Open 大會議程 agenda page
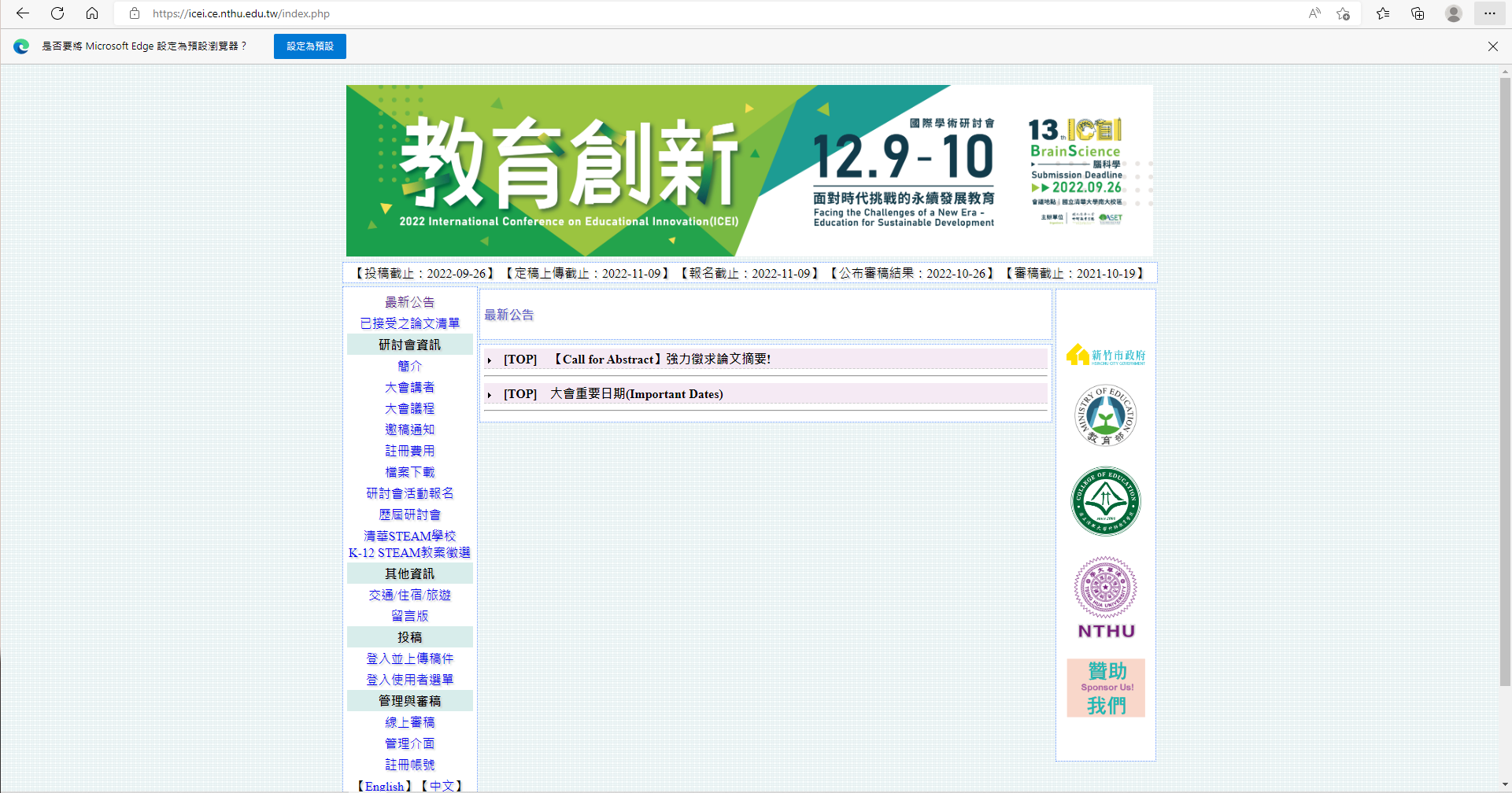The image size is (1512, 793). click(409, 408)
